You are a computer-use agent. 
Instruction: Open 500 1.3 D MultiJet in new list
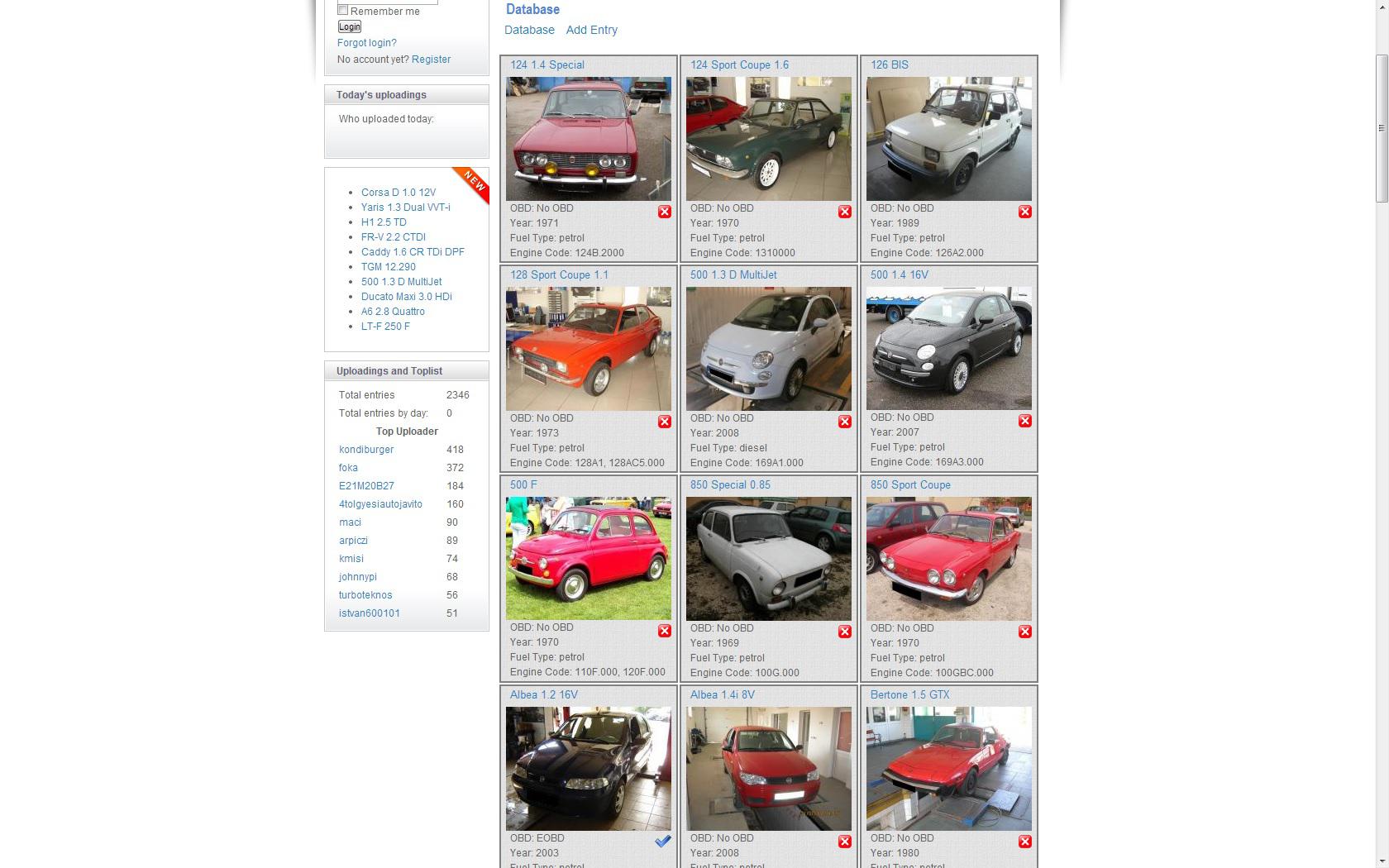(402, 282)
